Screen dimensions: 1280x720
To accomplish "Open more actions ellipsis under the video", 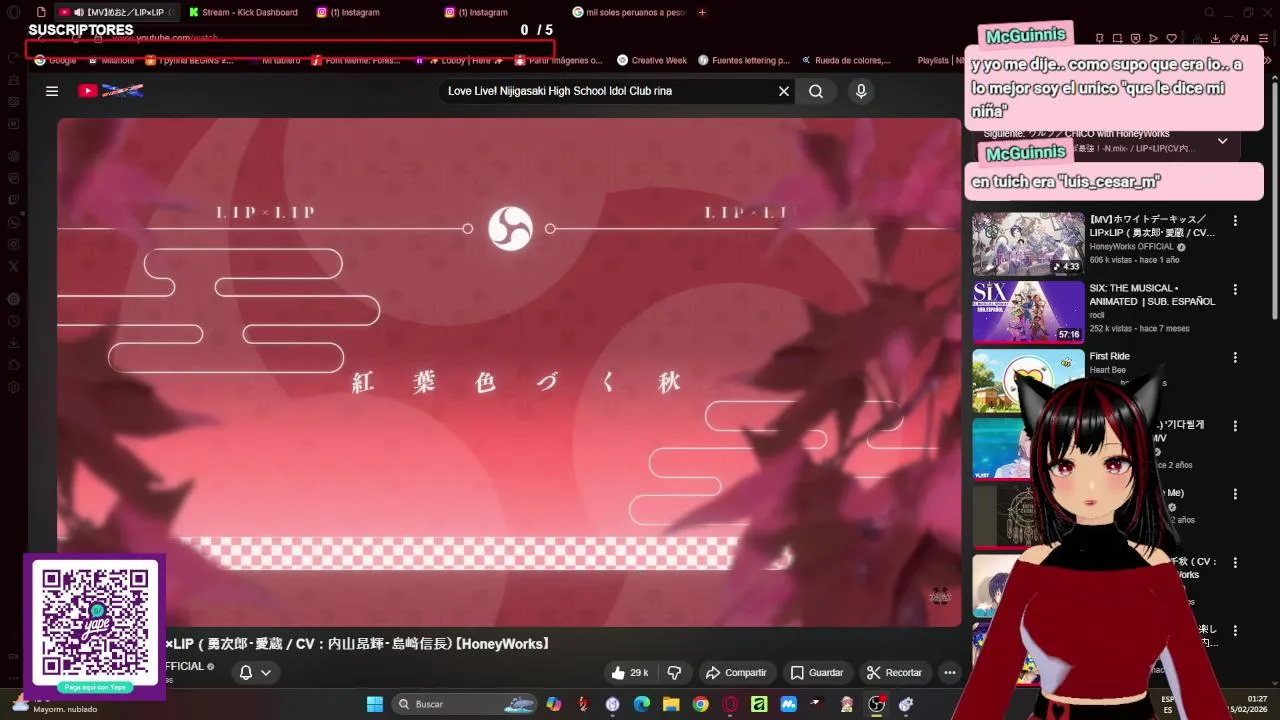I will coord(950,673).
